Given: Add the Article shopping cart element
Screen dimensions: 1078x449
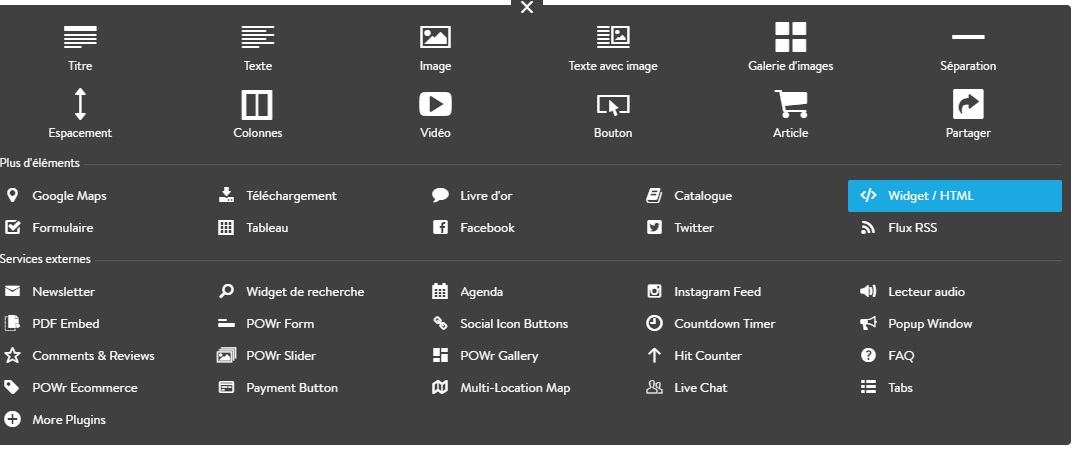Looking at the screenshot, I should tap(791, 114).
